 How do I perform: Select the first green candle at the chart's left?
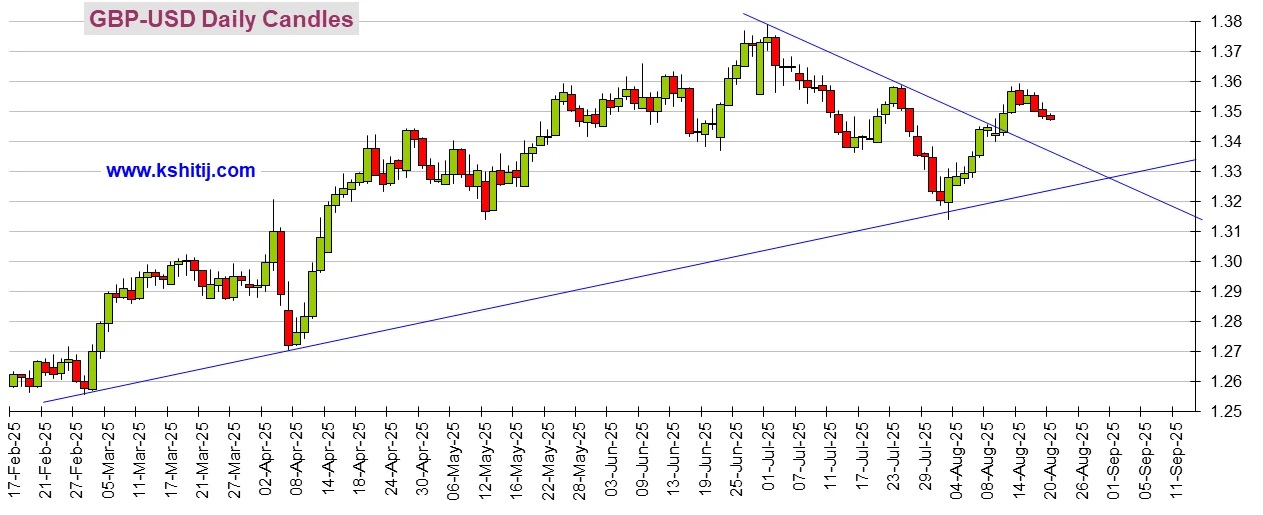point(13,380)
